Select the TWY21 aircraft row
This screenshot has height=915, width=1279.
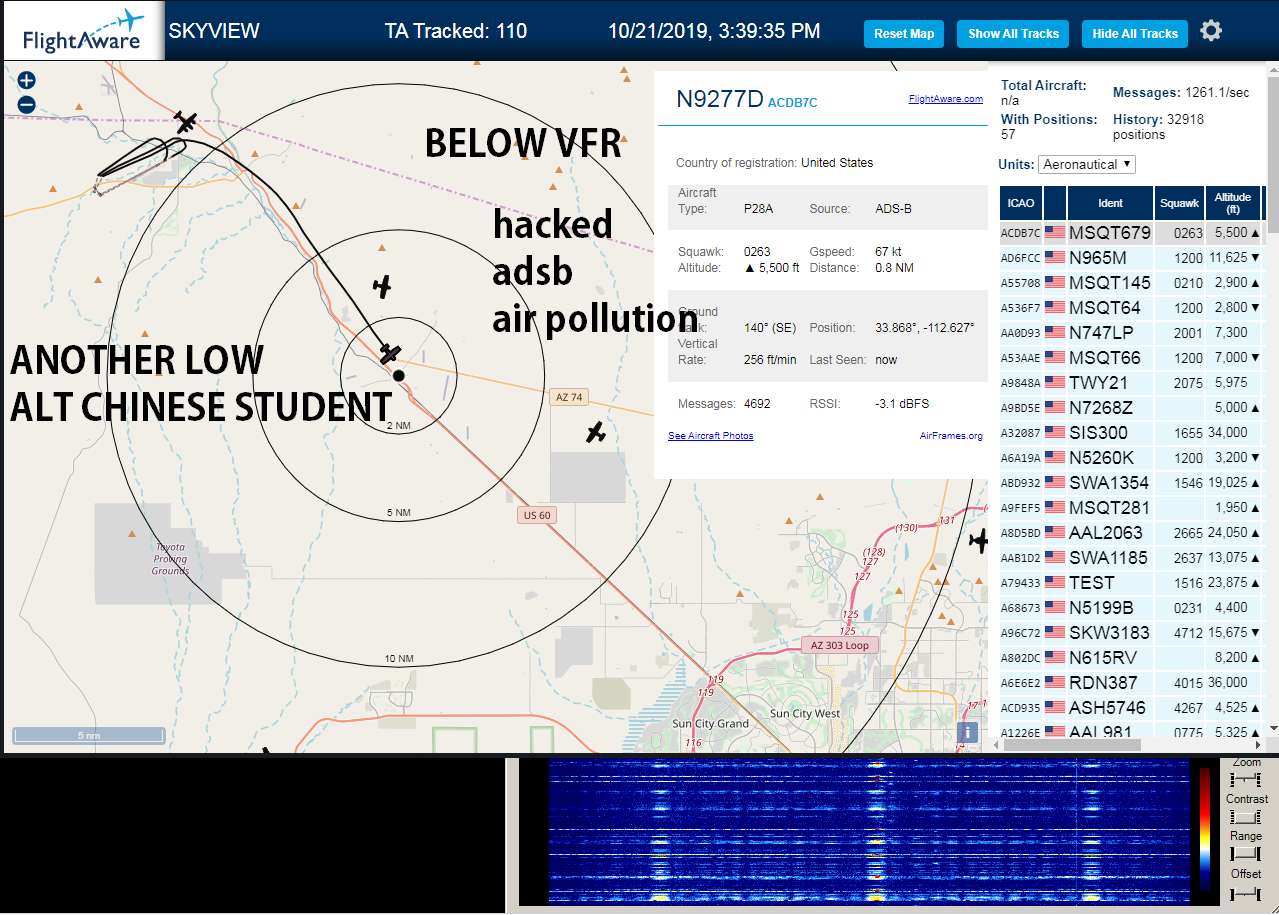pyautogui.click(x=1131, y=382)
